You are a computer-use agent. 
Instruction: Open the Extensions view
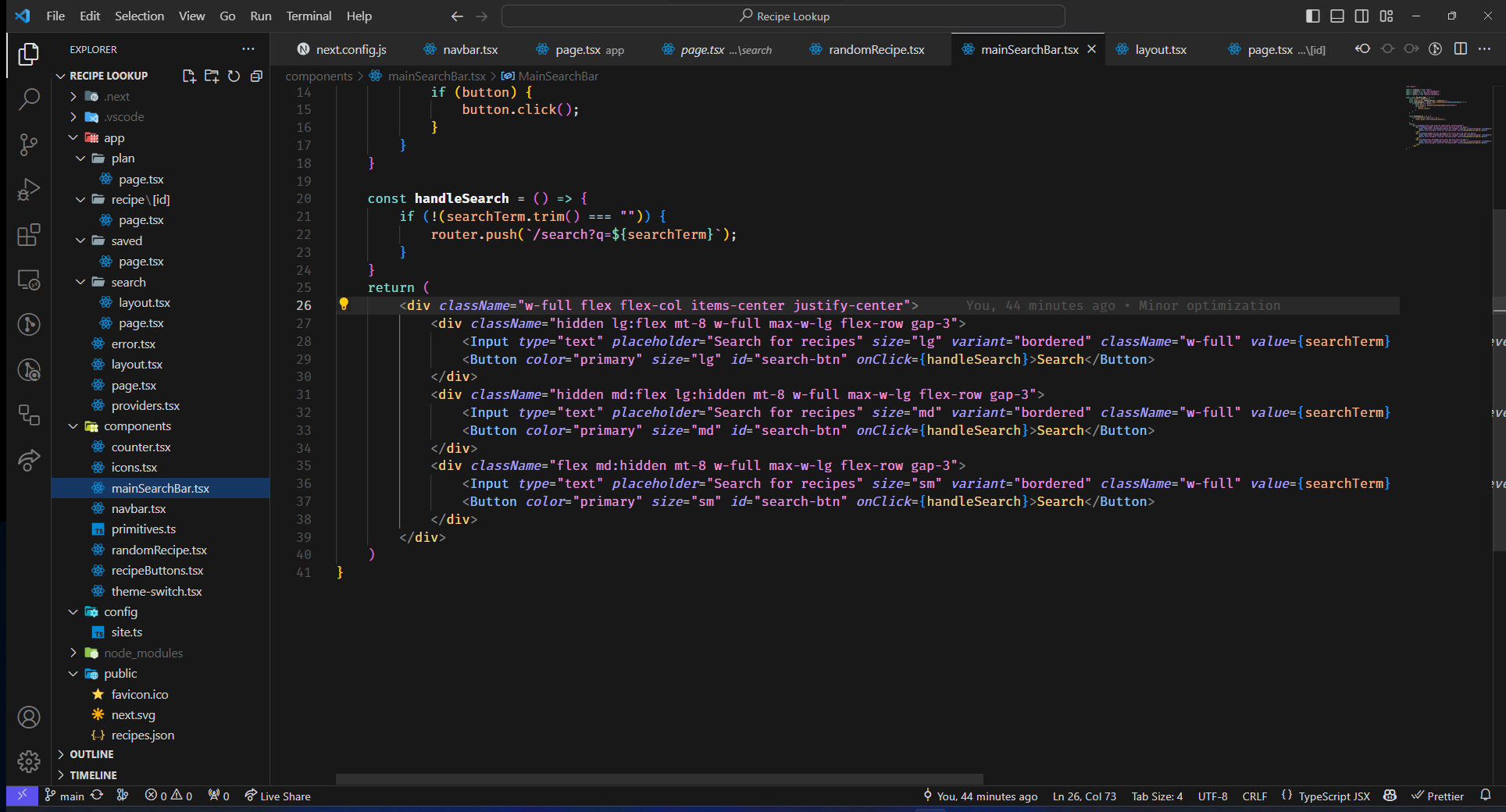(29, 235)
